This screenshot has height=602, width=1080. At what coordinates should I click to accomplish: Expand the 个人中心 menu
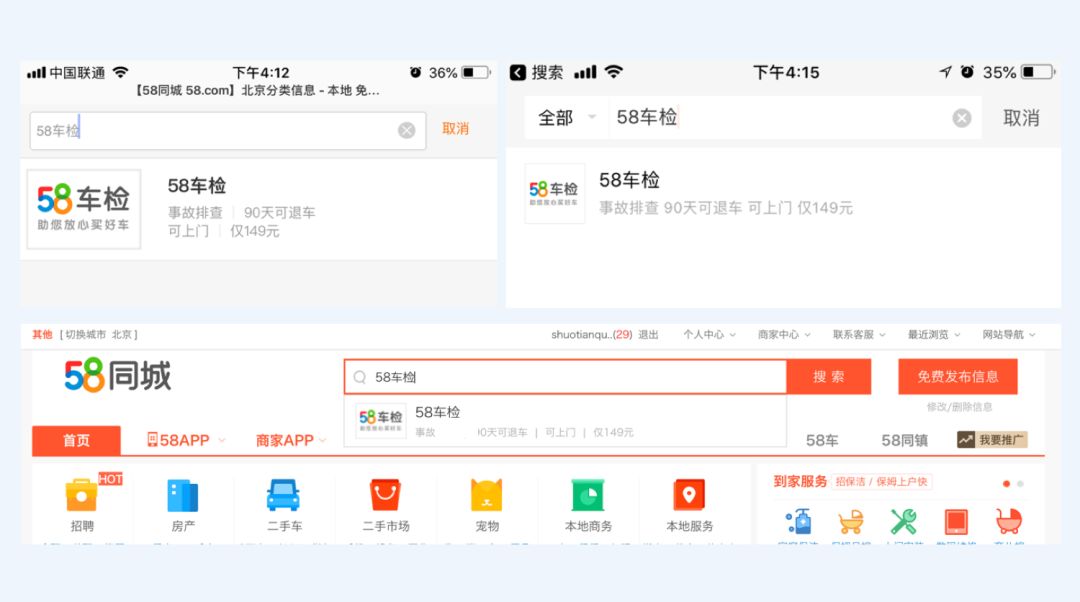click(x=709, y=335)
